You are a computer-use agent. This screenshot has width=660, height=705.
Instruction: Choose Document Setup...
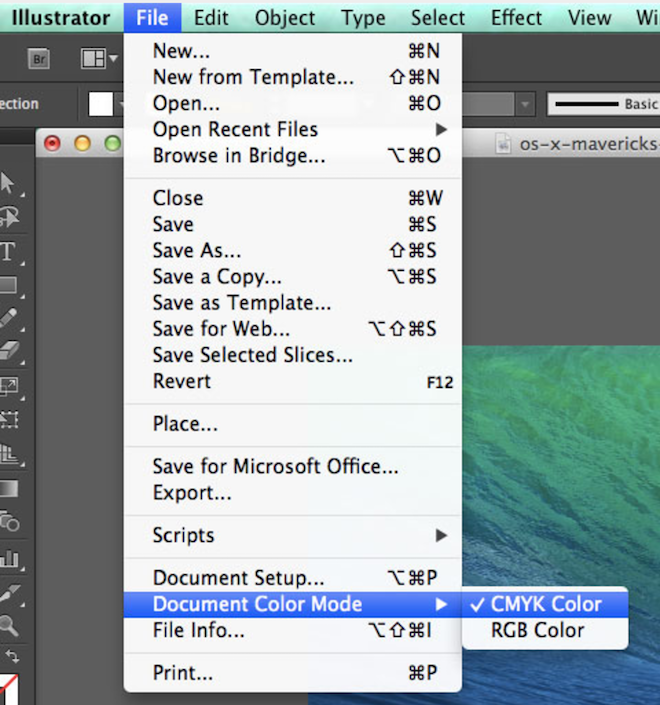click(293, 578)
